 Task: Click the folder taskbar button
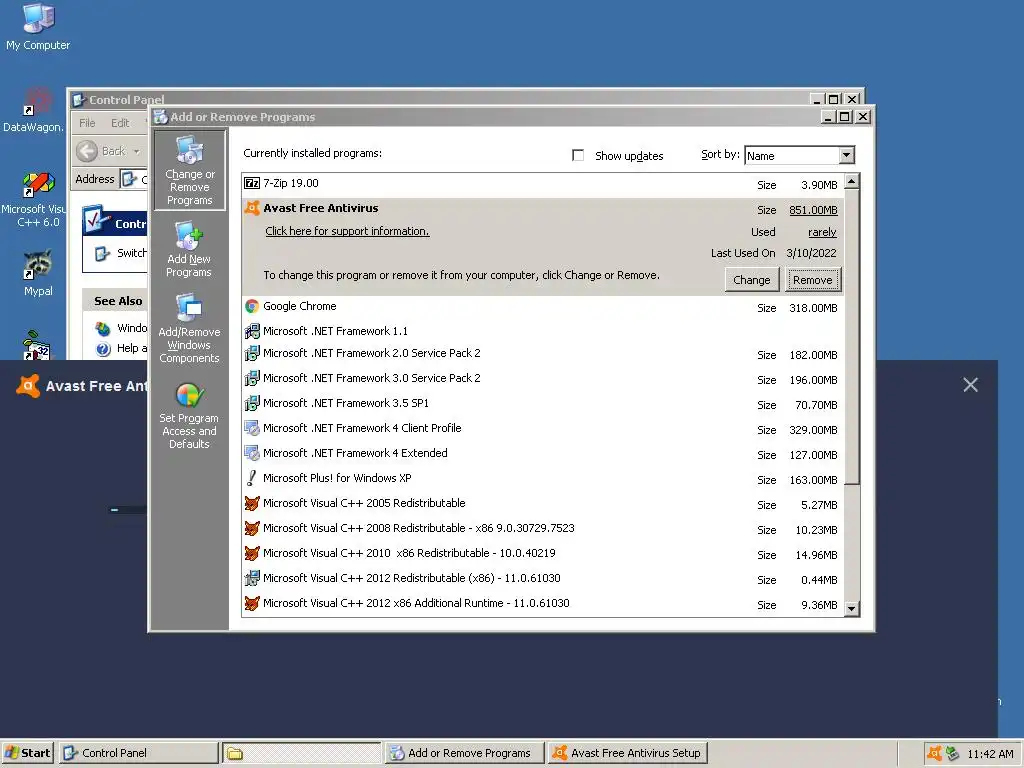pyautogui.click(x=301, y=753)
